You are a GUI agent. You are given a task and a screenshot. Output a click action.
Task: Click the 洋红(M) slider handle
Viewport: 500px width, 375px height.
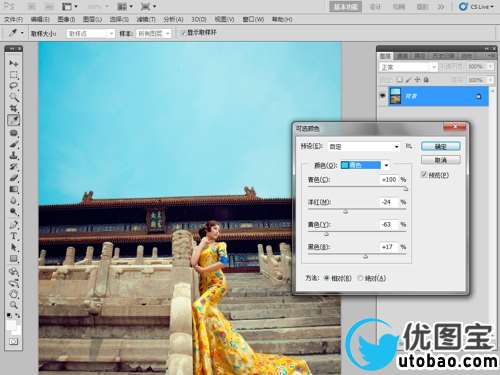(346, 211)
